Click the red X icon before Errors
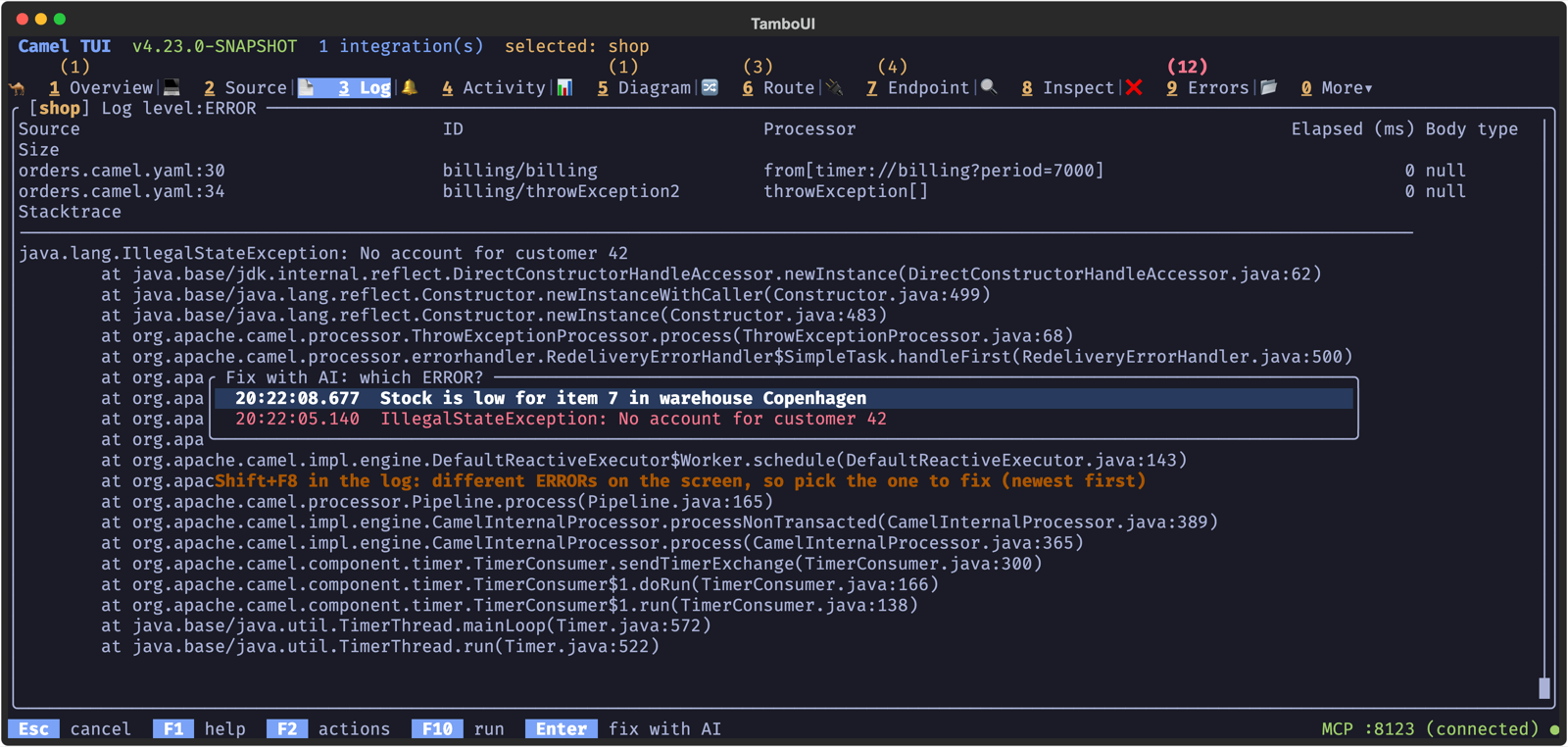 (x=1134, y=87)
